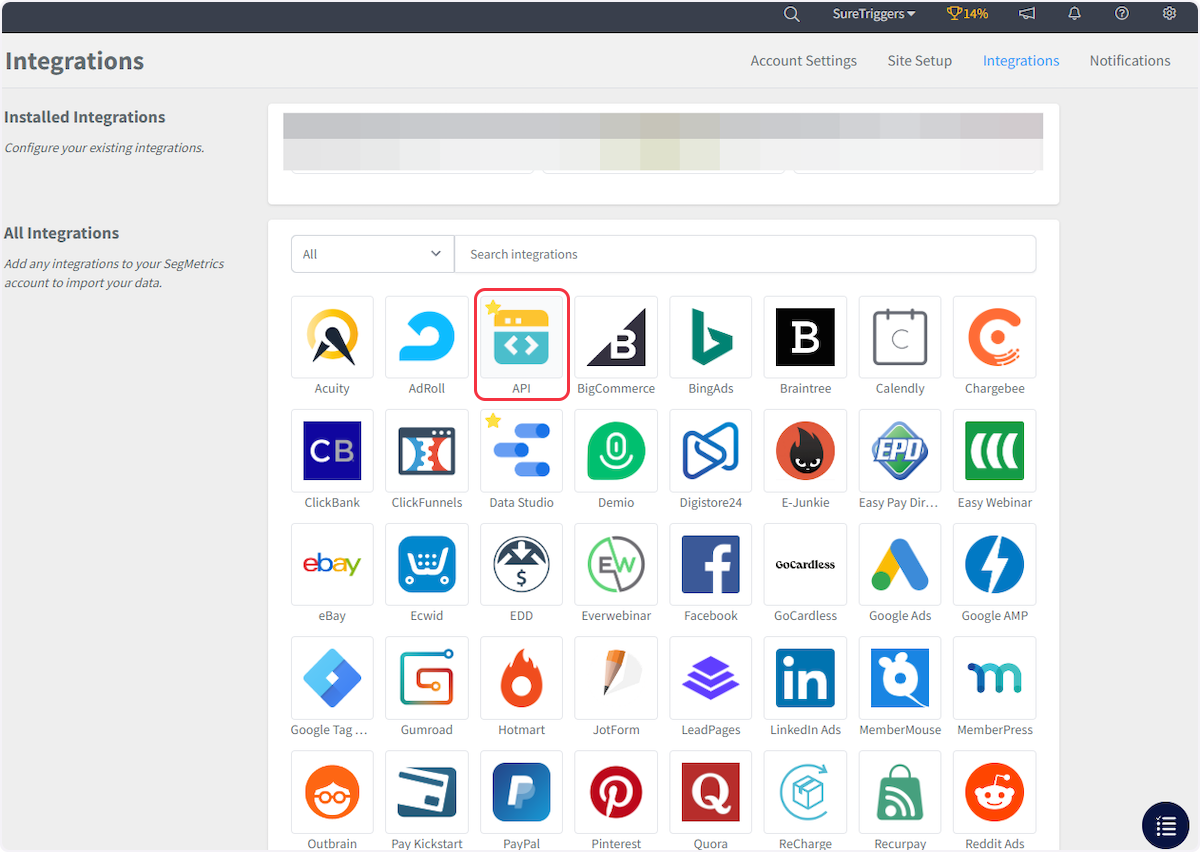Choose the ReCharge integration icon
The height and width of the screenshot is (852, 1200).
tap(805, 792)
